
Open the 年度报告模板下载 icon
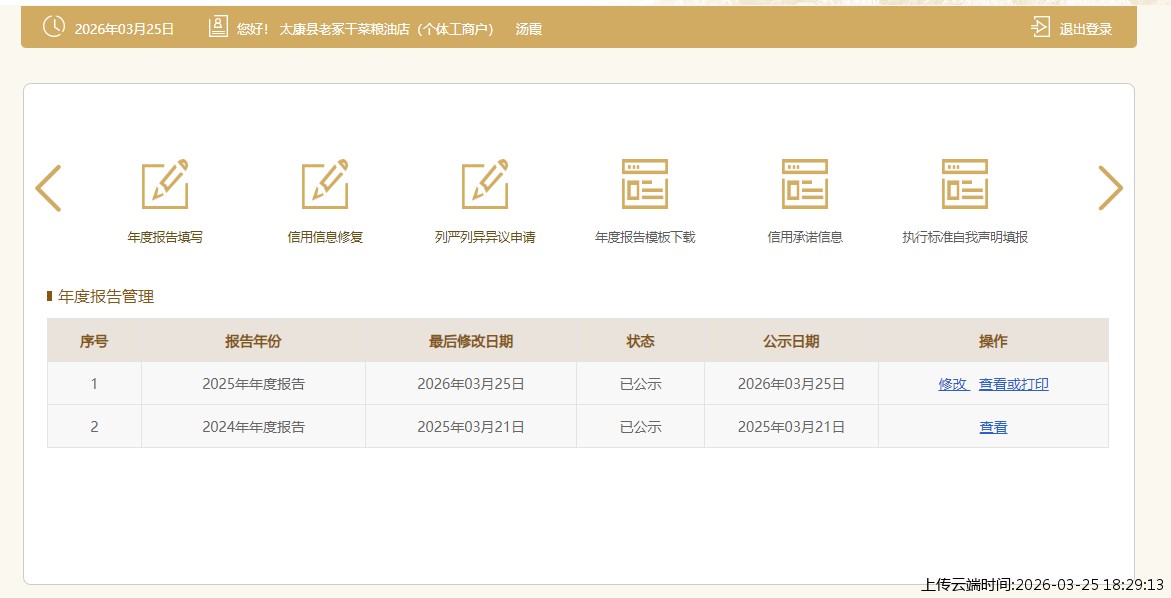pyautogui.click(x=645, y=185)
